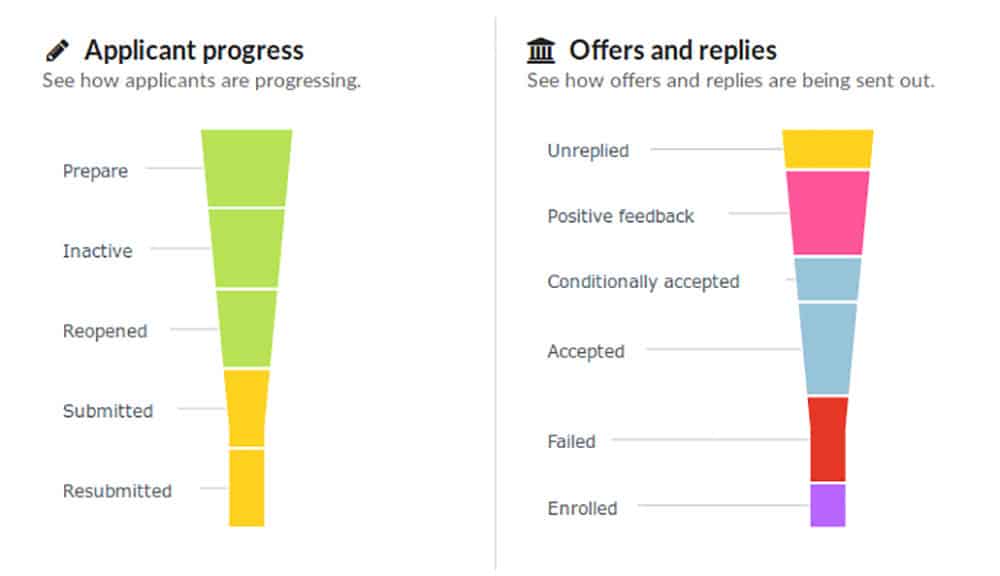Click the Positive feedback label

point(621,216)
